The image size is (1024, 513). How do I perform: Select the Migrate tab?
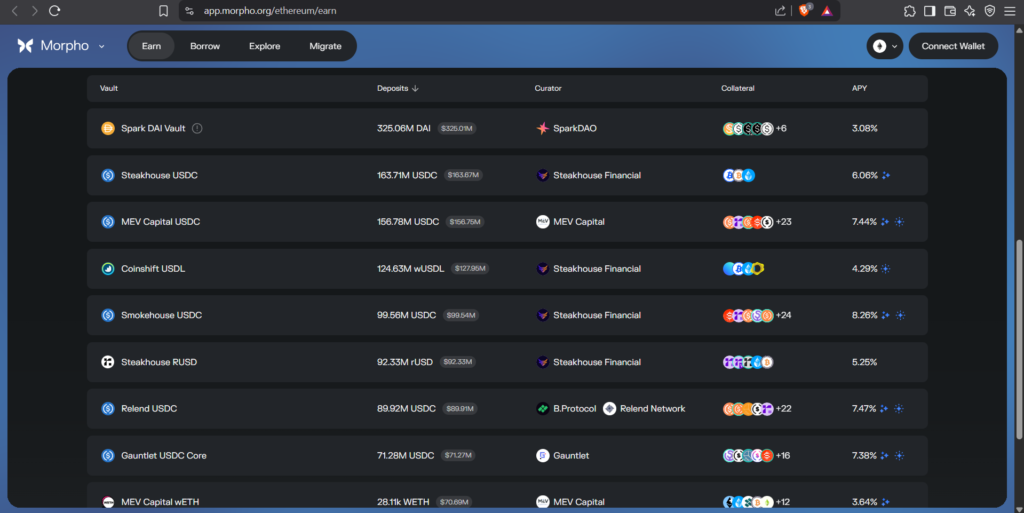pyautogui.click(x=325, y=46)
